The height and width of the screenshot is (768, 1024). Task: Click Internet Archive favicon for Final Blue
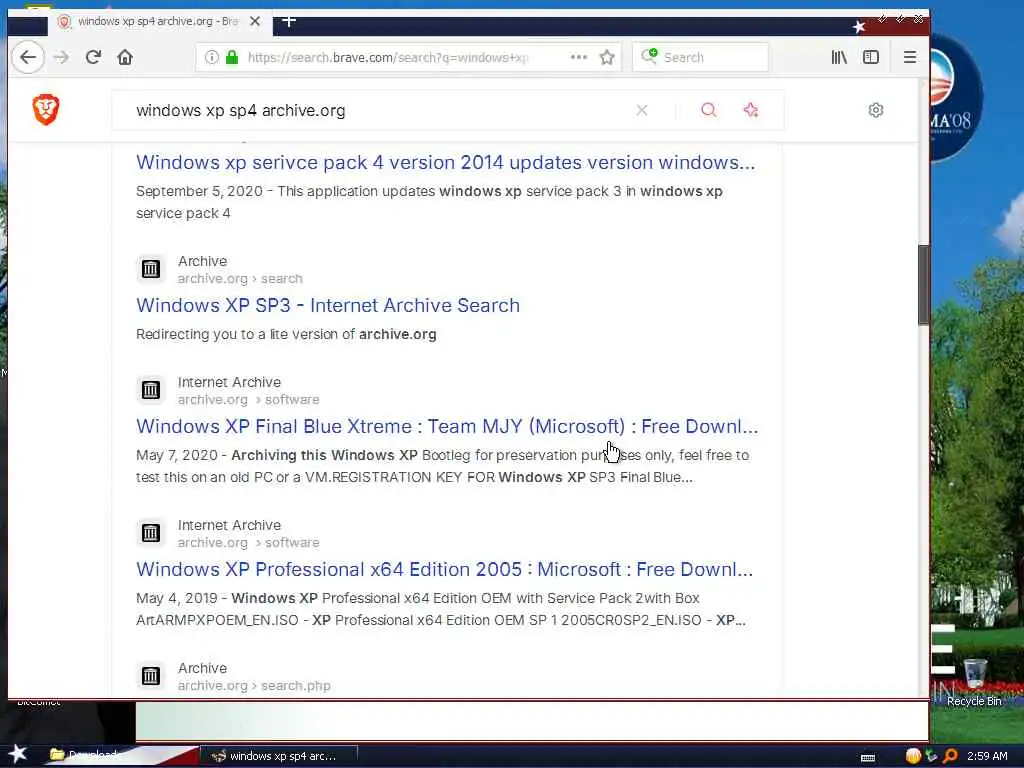pos(151,390)
